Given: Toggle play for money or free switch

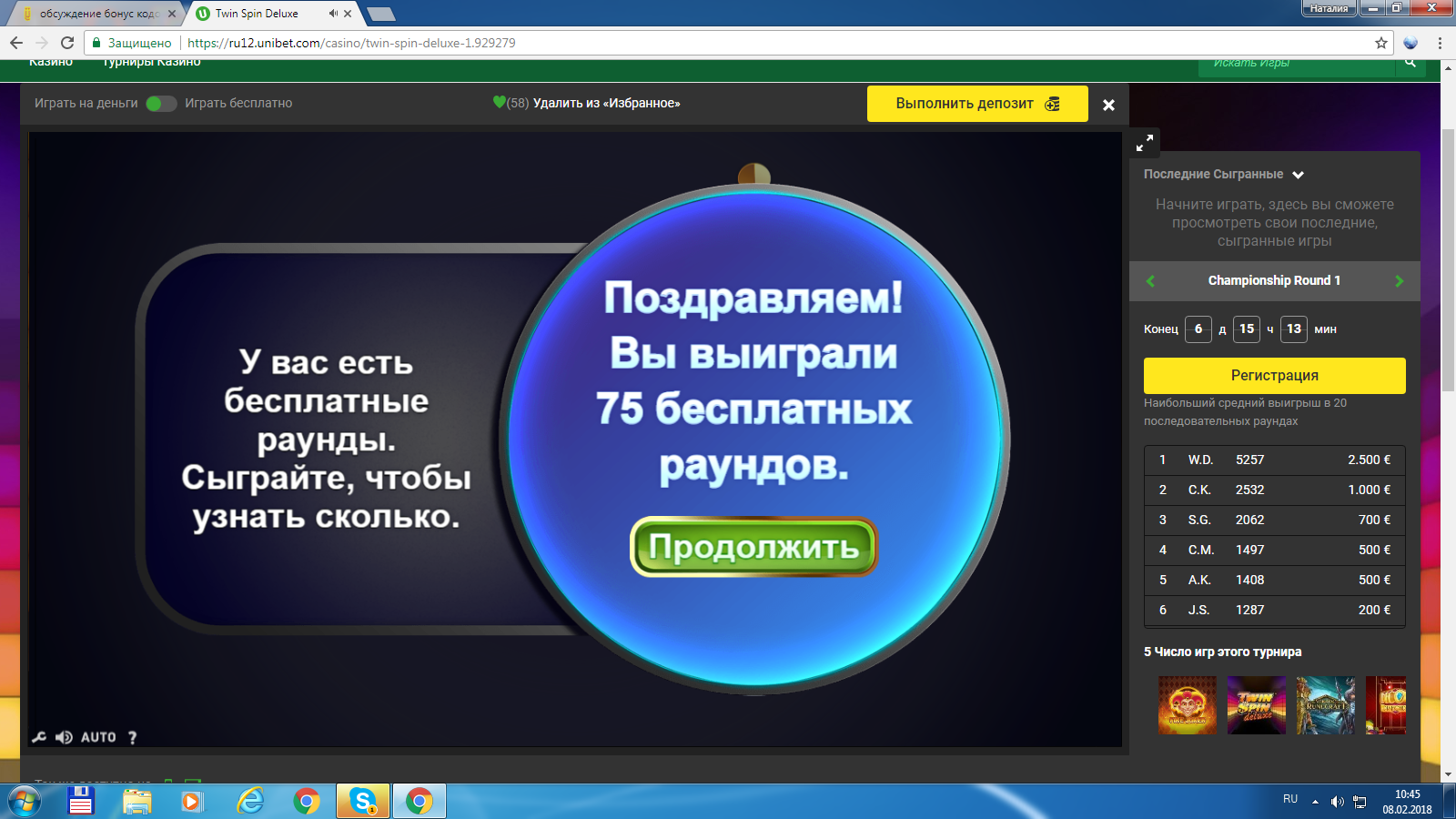Looking at the screenshot, I should point(161,104).
